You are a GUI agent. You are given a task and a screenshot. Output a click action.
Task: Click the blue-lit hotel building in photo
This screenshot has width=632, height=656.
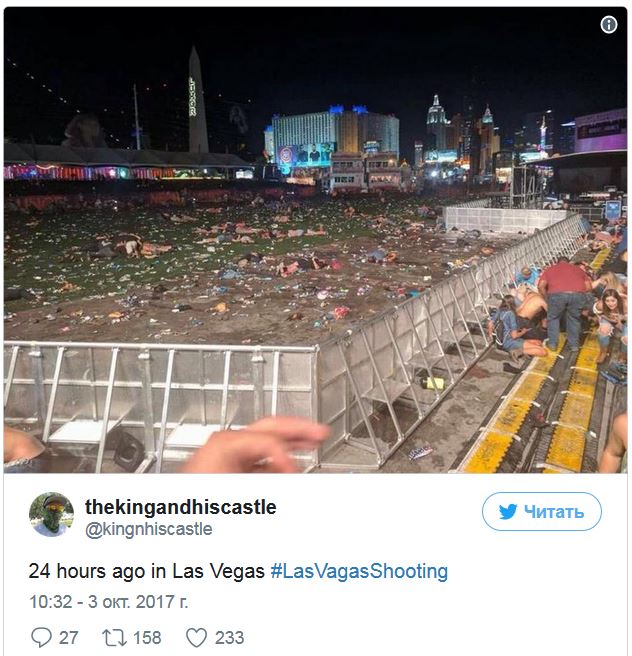click(335, 138)
